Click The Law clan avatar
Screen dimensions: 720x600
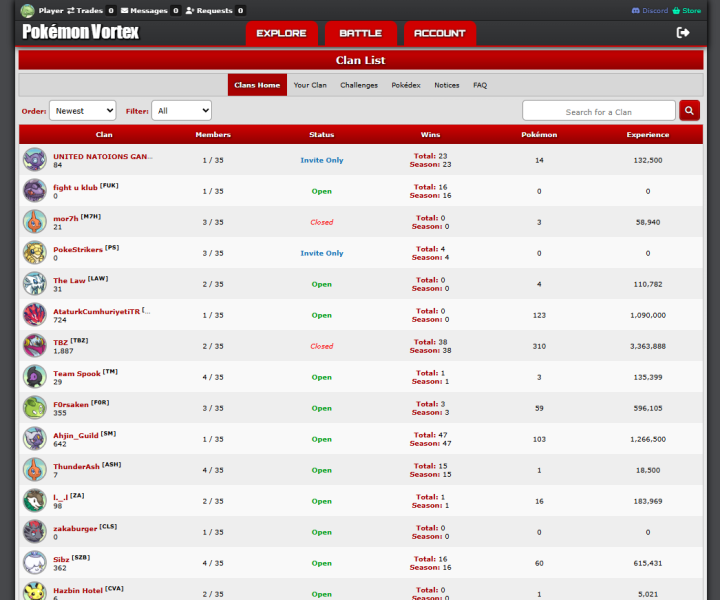tap(35, 283)
